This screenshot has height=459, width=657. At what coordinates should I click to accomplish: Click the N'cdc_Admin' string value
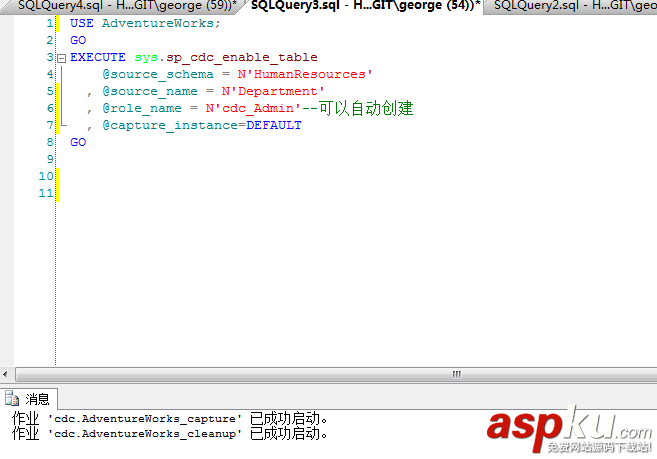(253, 108)
